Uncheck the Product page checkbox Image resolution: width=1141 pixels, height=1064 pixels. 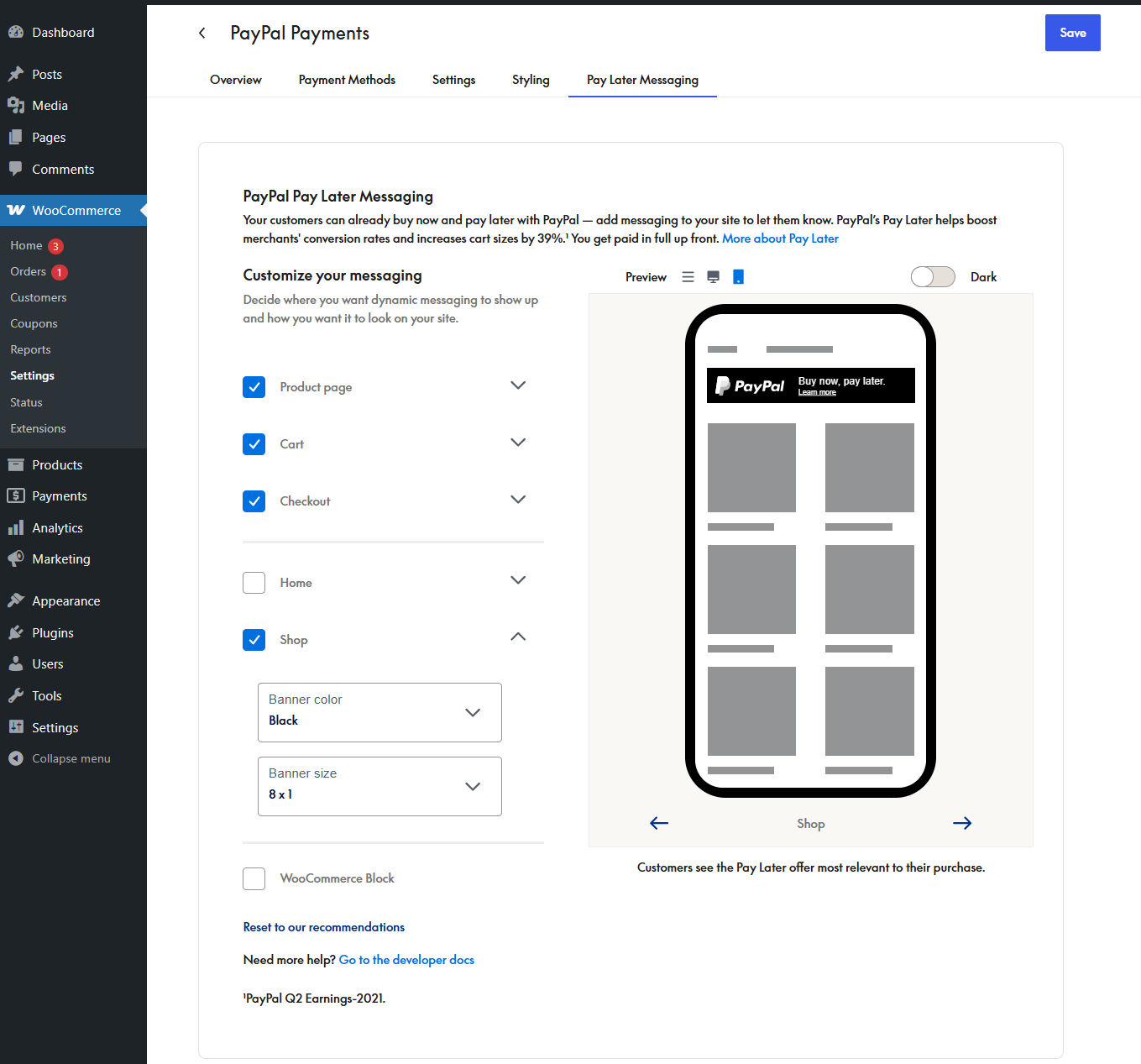254,387
